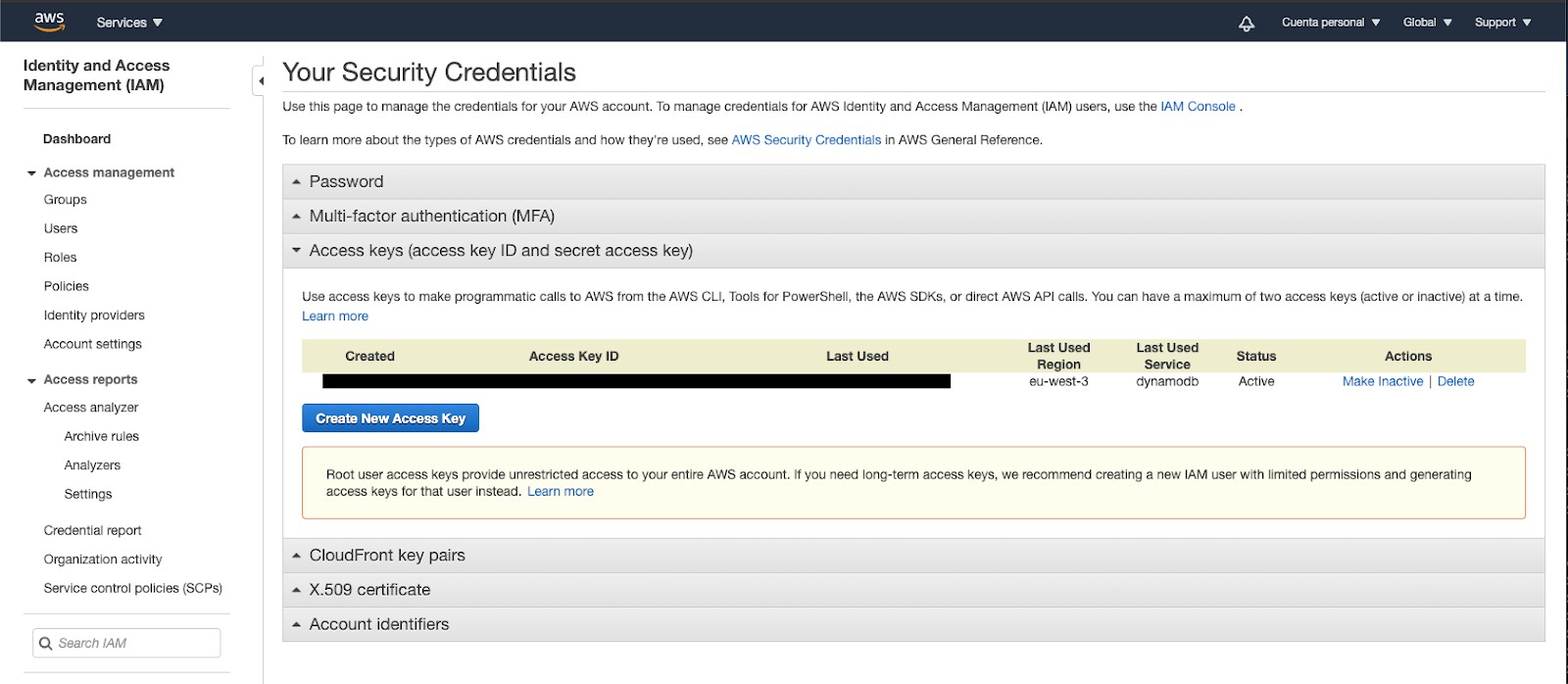
Task: Open the AWS Security Credentials link
Action: [806, 140]
